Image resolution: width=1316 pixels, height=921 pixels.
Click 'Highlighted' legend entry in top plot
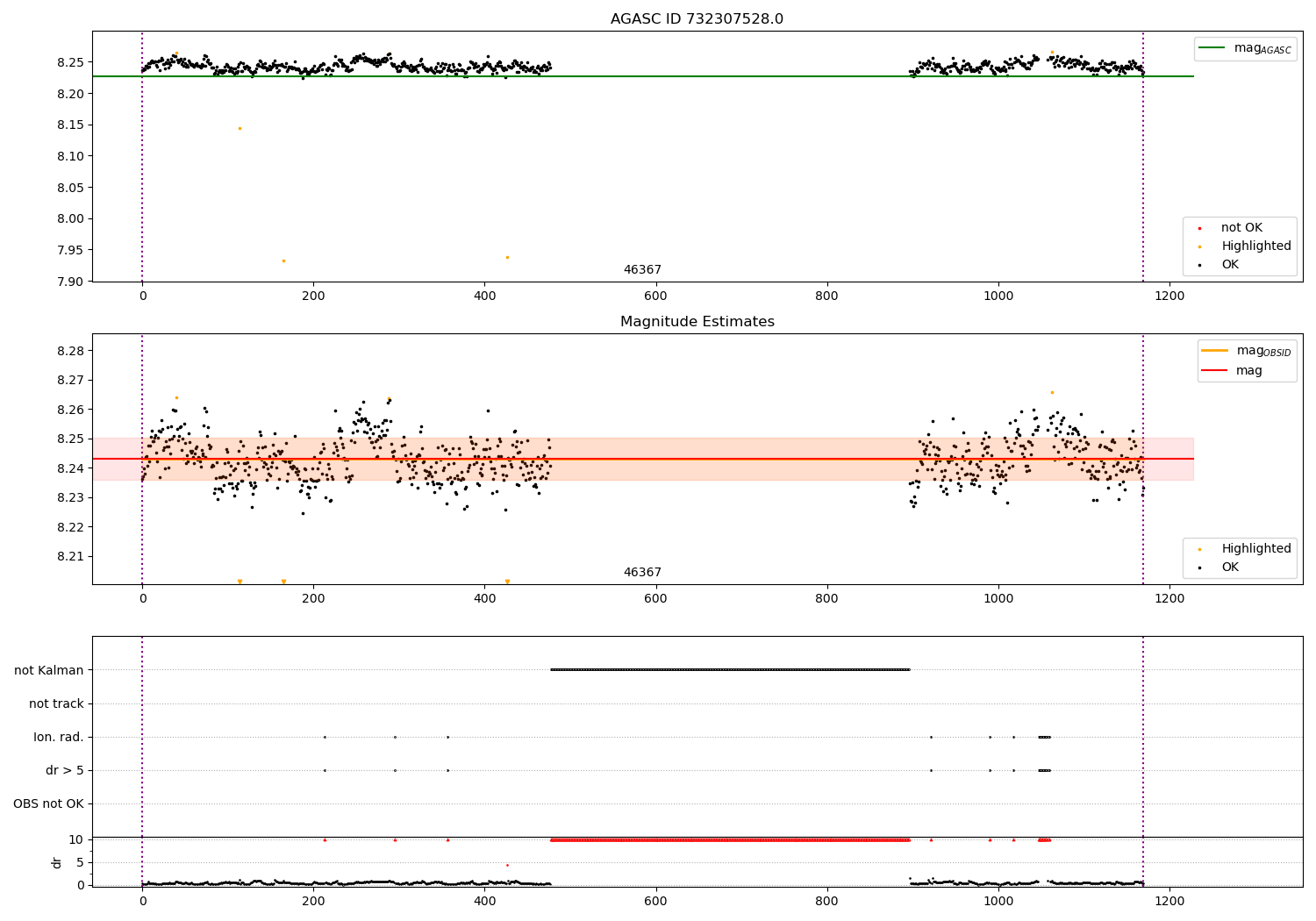(x=1246, y=246)
